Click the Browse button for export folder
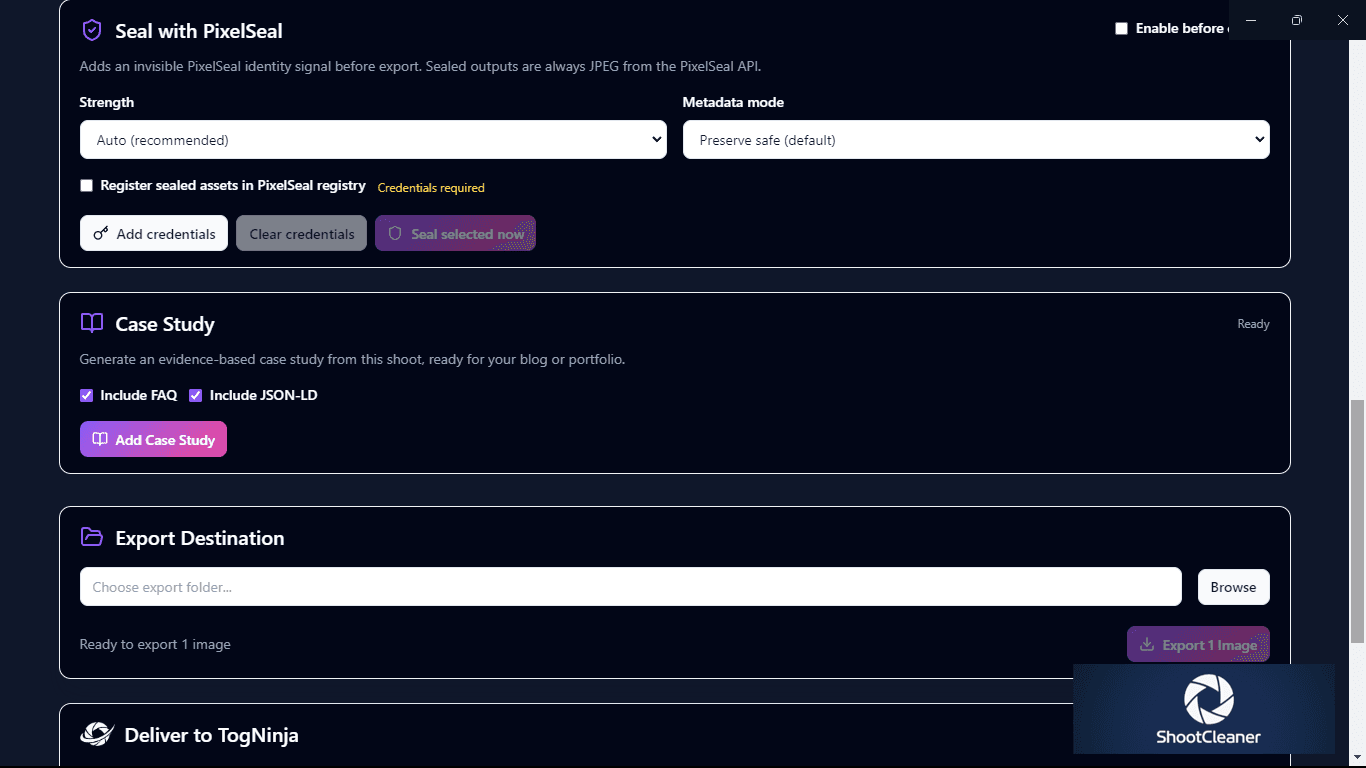This screenshot has height=768, width=1366. click(1233, 587)
